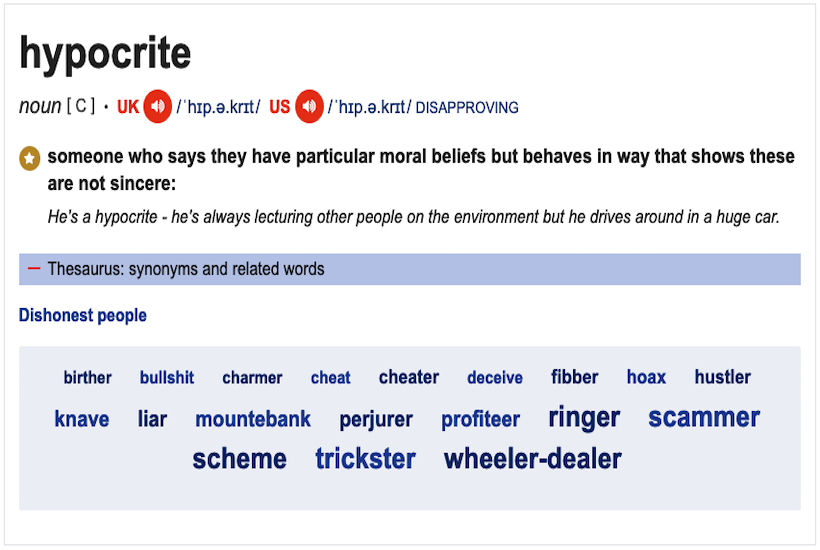Open the mountebank entry
Screen dimensions: 820x550
pos(253,419)
